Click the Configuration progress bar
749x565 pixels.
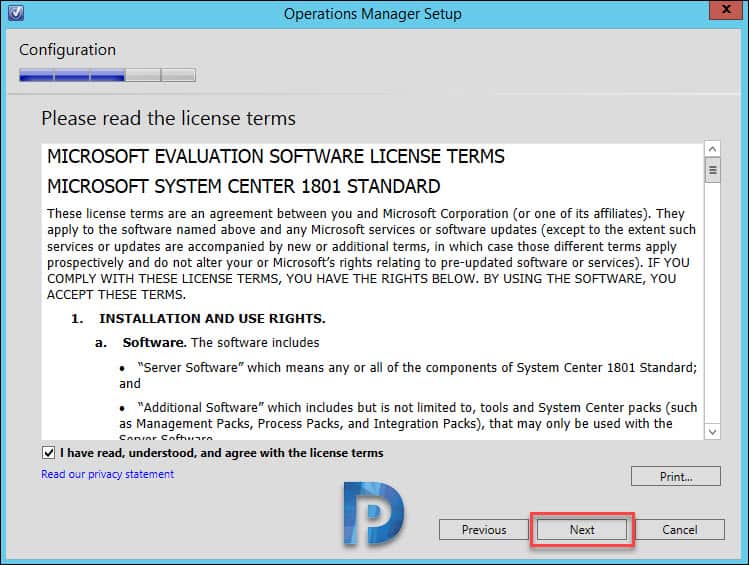[x=107, y=75]
